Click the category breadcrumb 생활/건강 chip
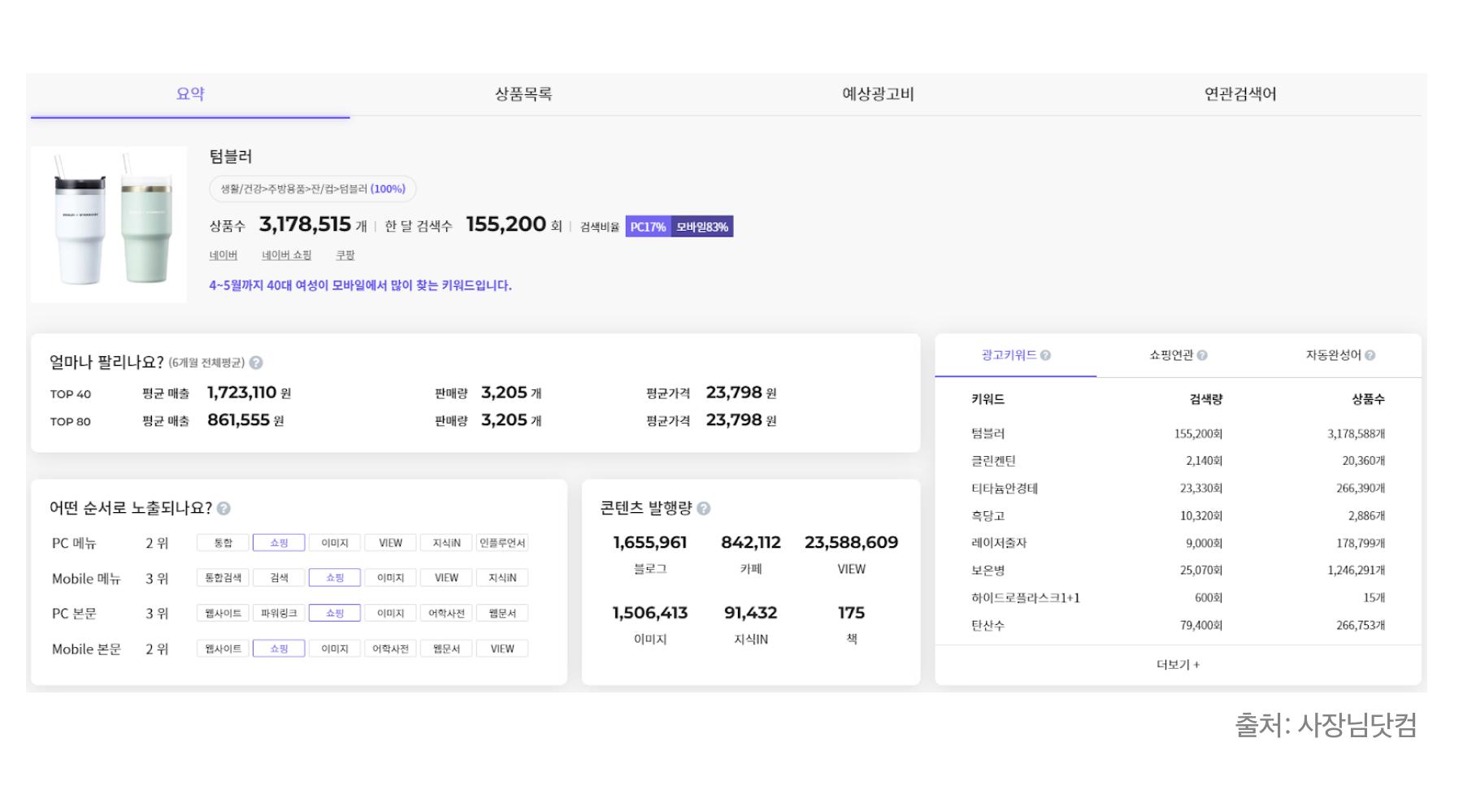 (x=313, y=189)
